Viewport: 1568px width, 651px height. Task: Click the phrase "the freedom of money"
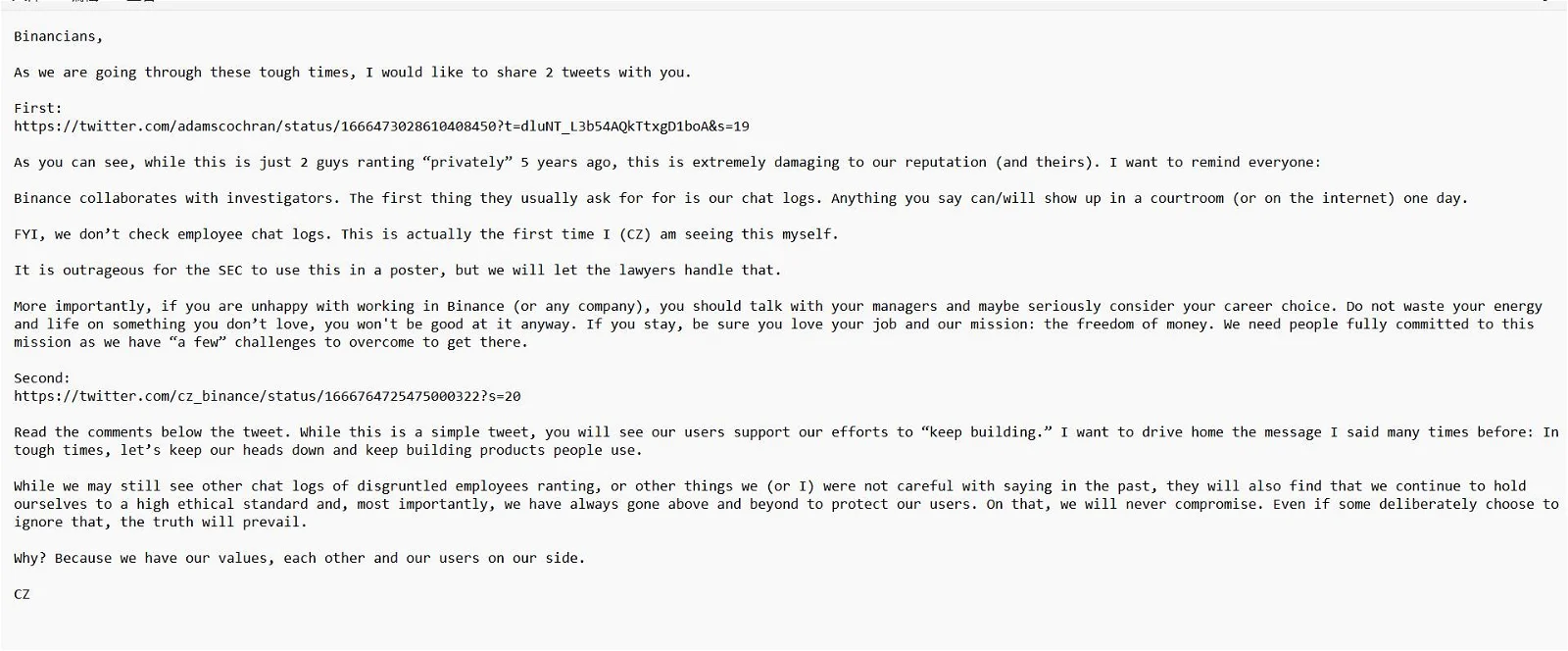pos(1125,325)
